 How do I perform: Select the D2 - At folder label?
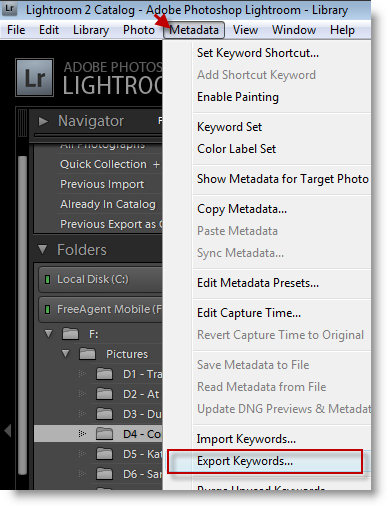141,394
